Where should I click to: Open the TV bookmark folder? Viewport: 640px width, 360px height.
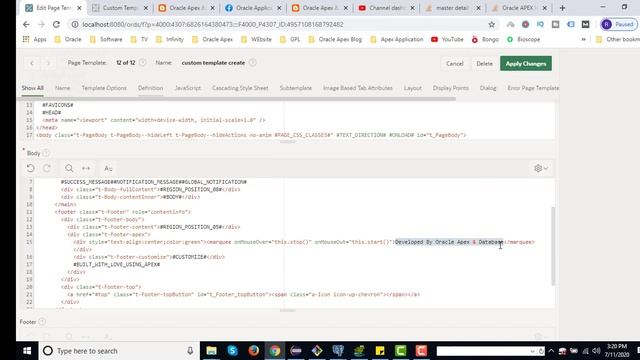(x=140, y=39)
